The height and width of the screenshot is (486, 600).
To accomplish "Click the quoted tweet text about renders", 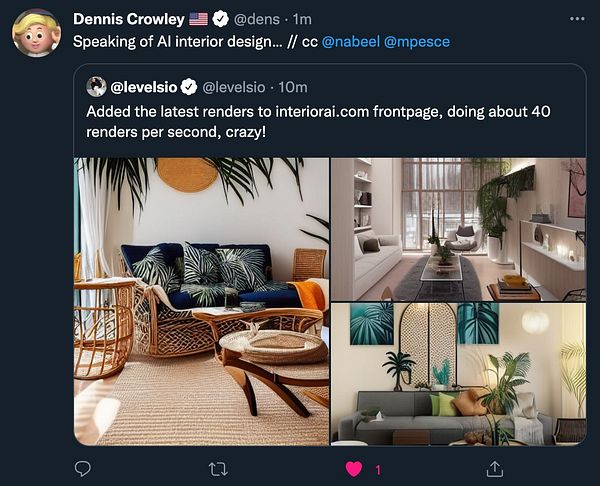I will coord(318,122).
